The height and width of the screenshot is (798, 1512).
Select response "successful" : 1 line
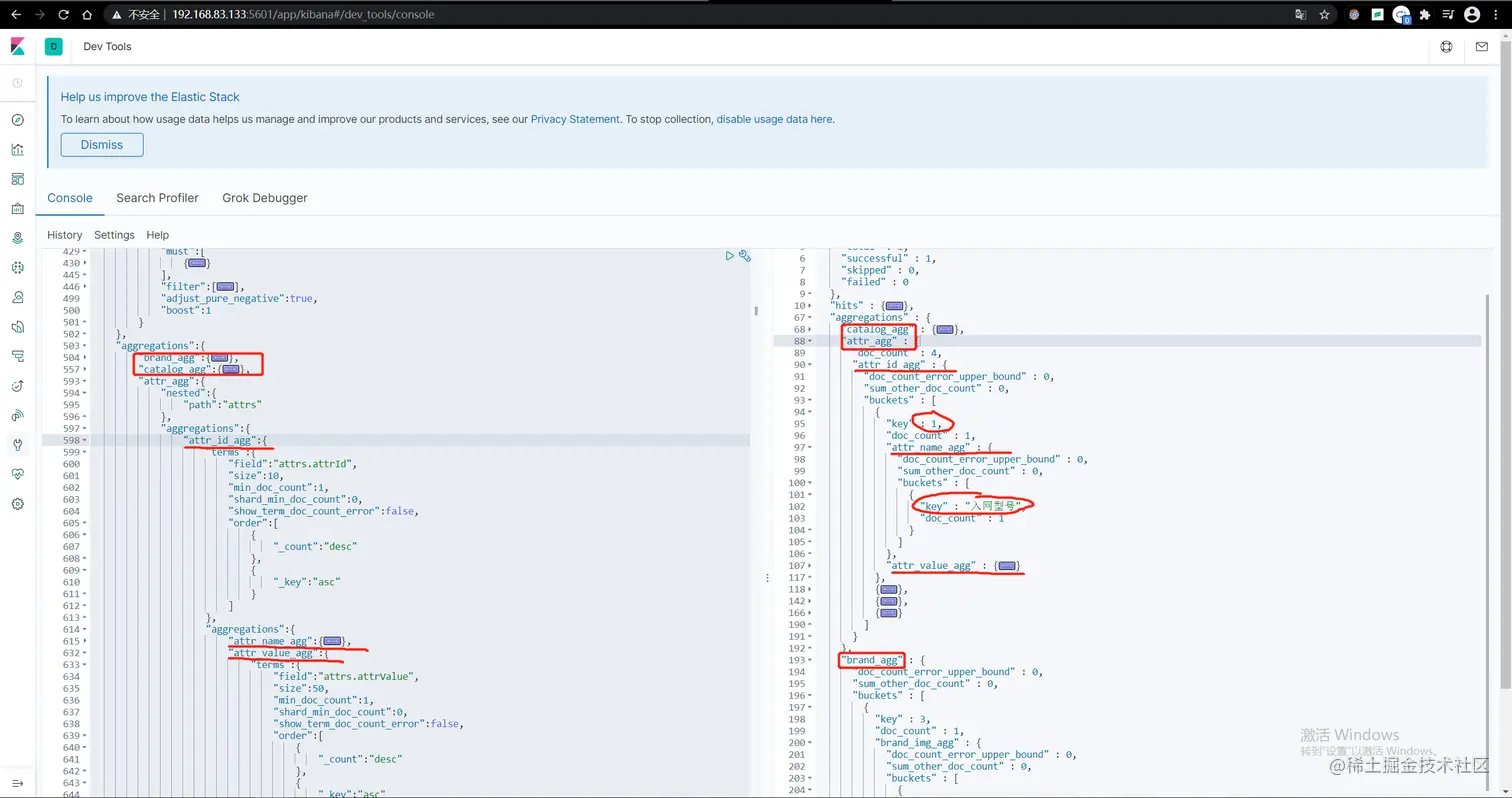[889, 258]
